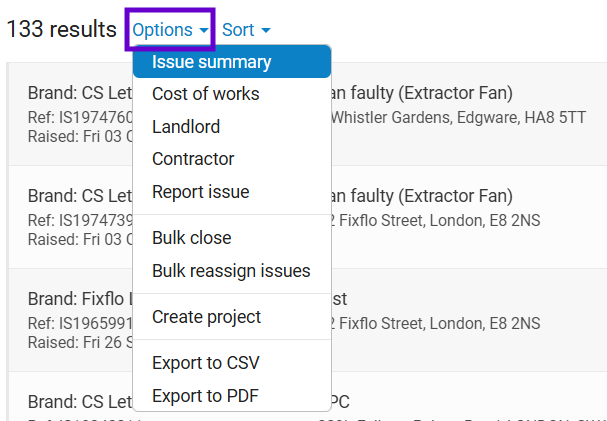
Task: Select Create project option
Action: click(232, 317)
